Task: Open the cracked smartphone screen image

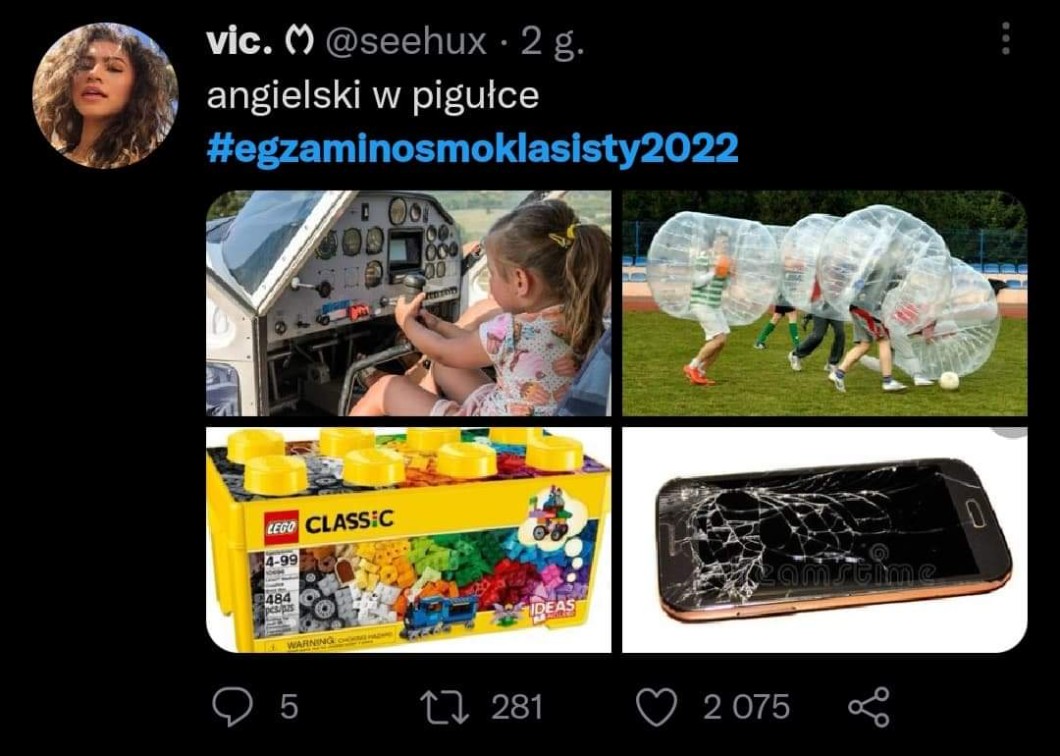Action: (x=824, y=540)
